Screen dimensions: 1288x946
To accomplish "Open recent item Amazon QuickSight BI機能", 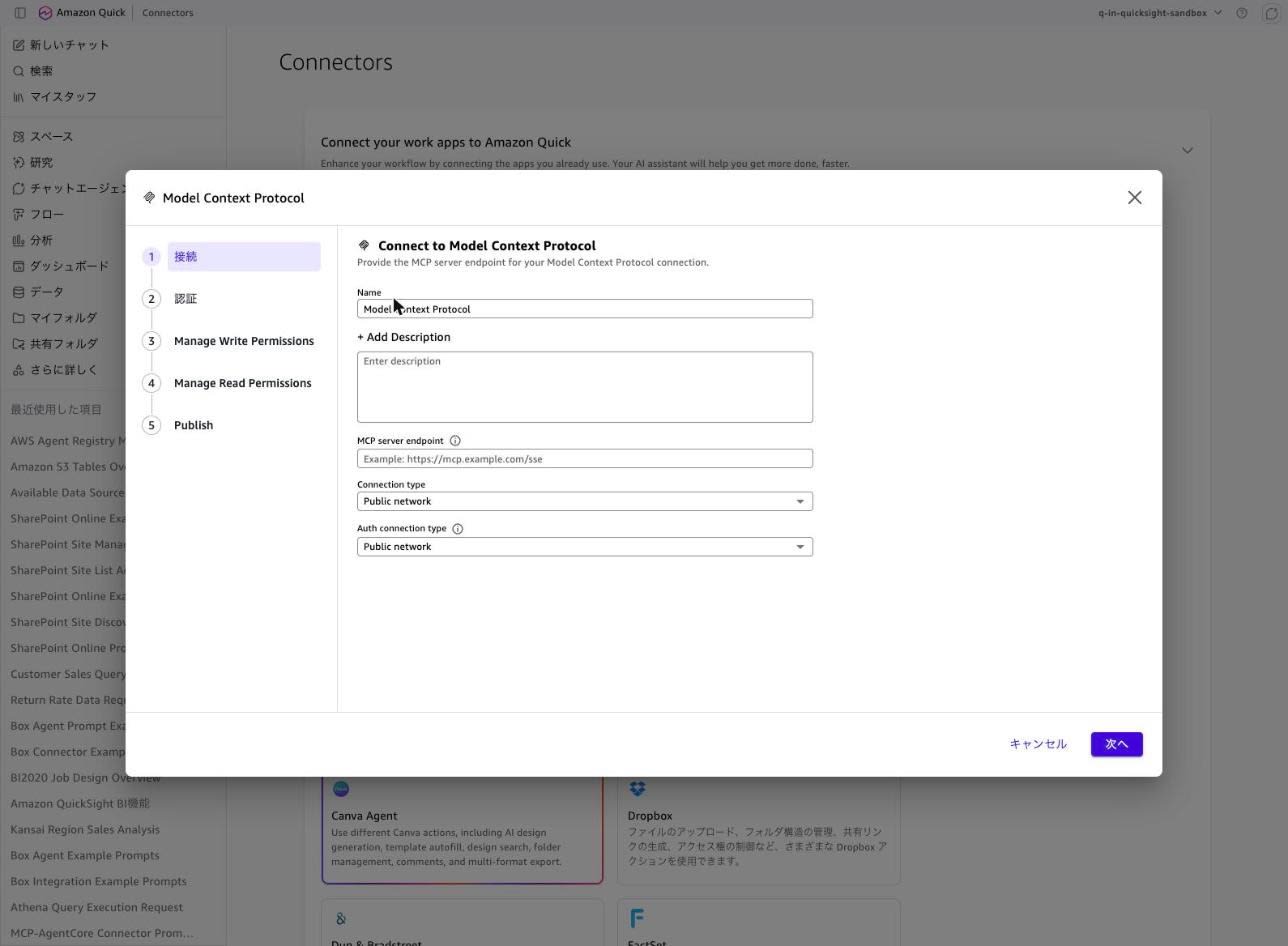I will 80,804.
